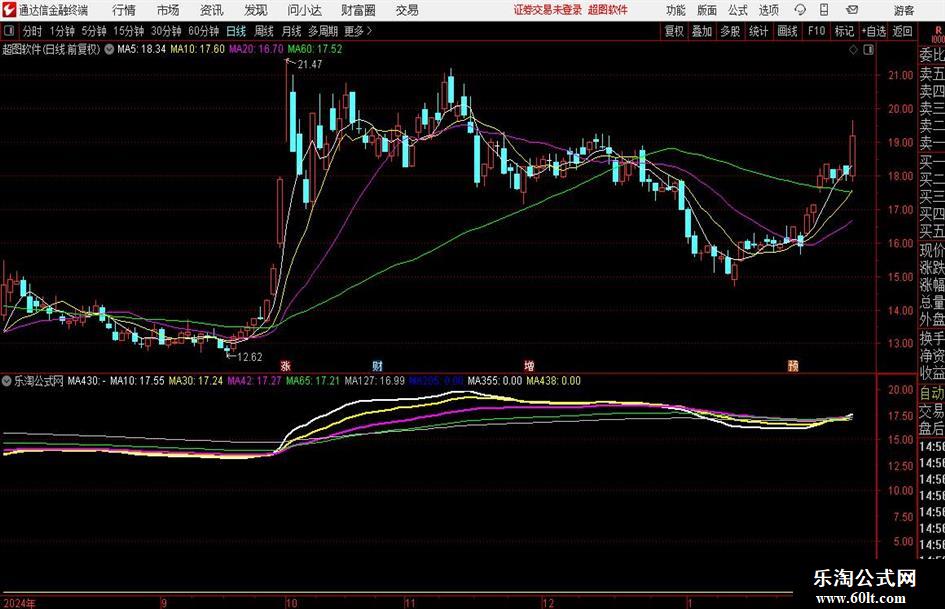Click the diamond icon above the chart
The image size is (945, 609).
click(x=853, y=50)
